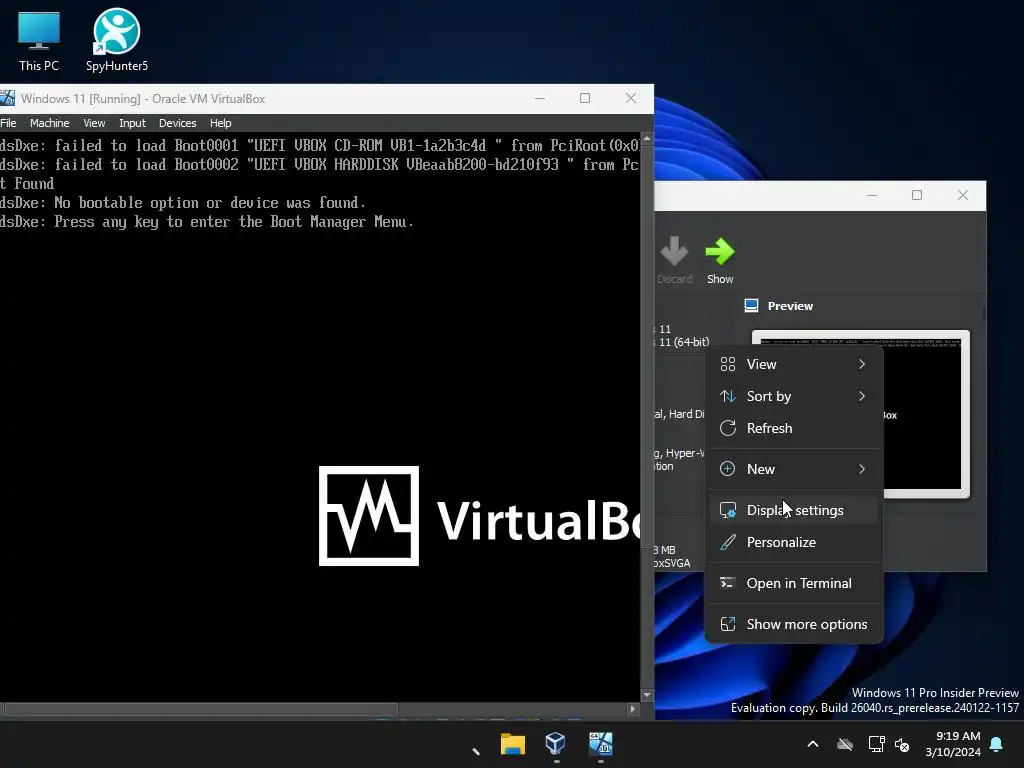Click the VirtualBox VM window title icon
The height and width of the screenshot is (768, 1024).
(8, 99)
